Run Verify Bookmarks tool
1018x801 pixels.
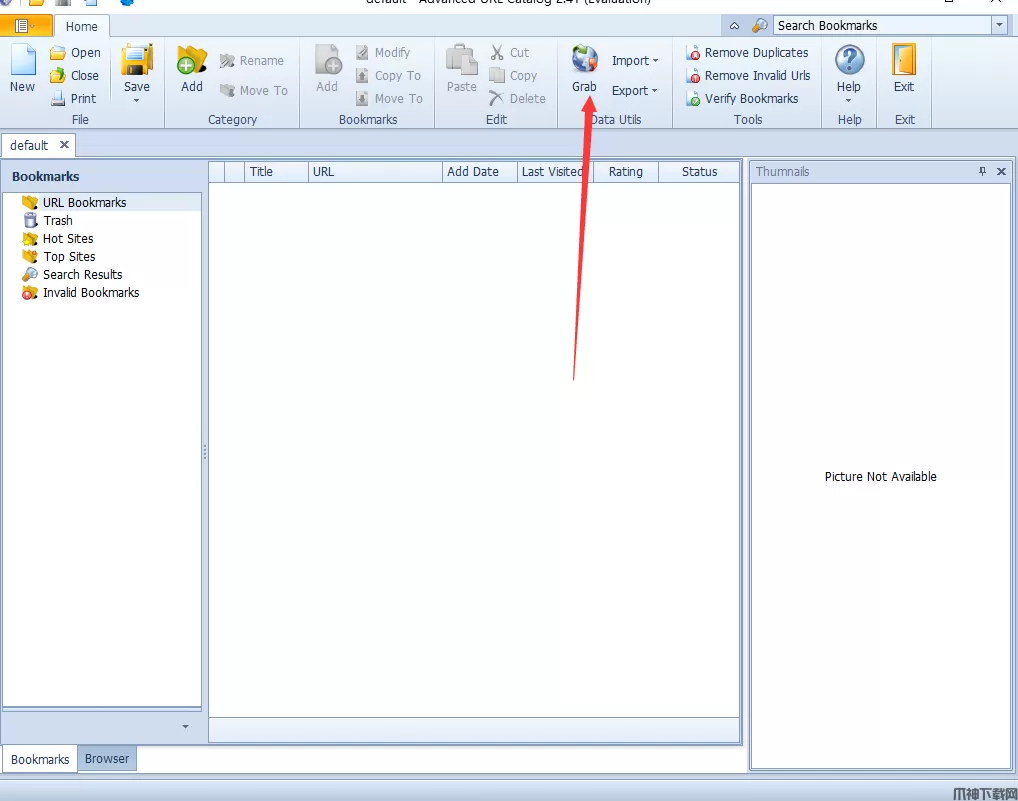click(743, 98)
